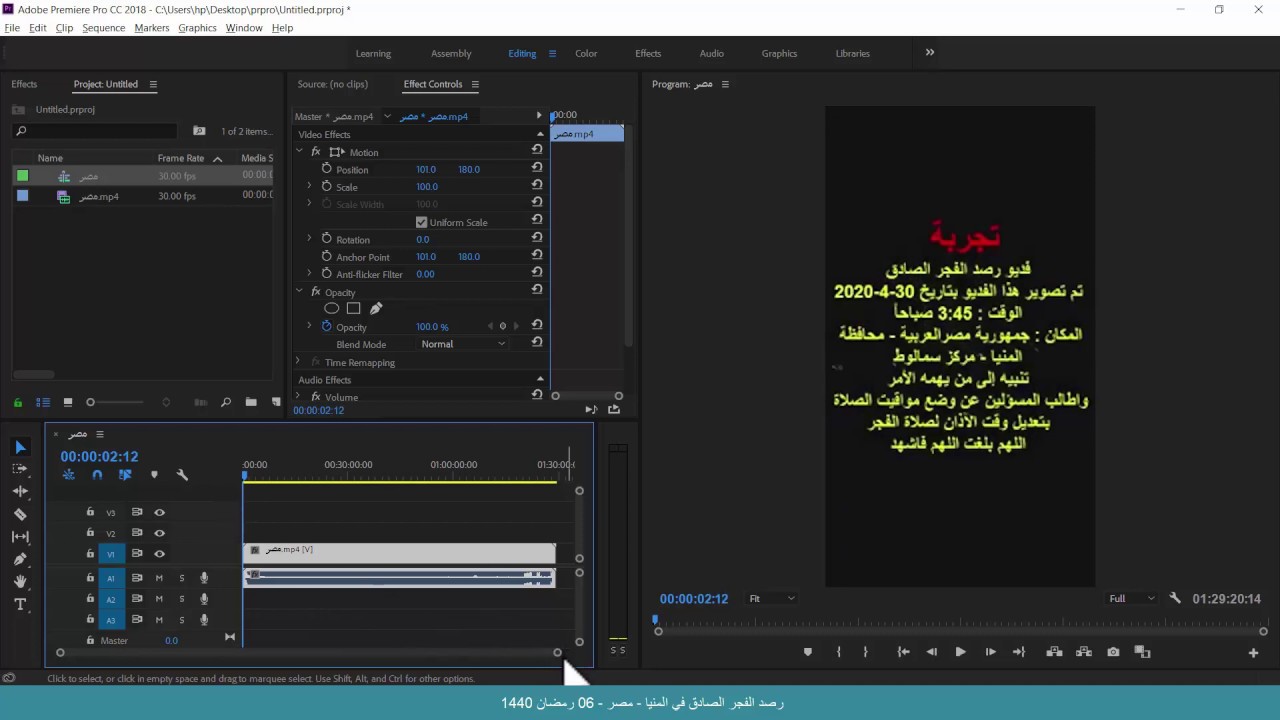Click New Bin folder icon in Project

(251, 402)
